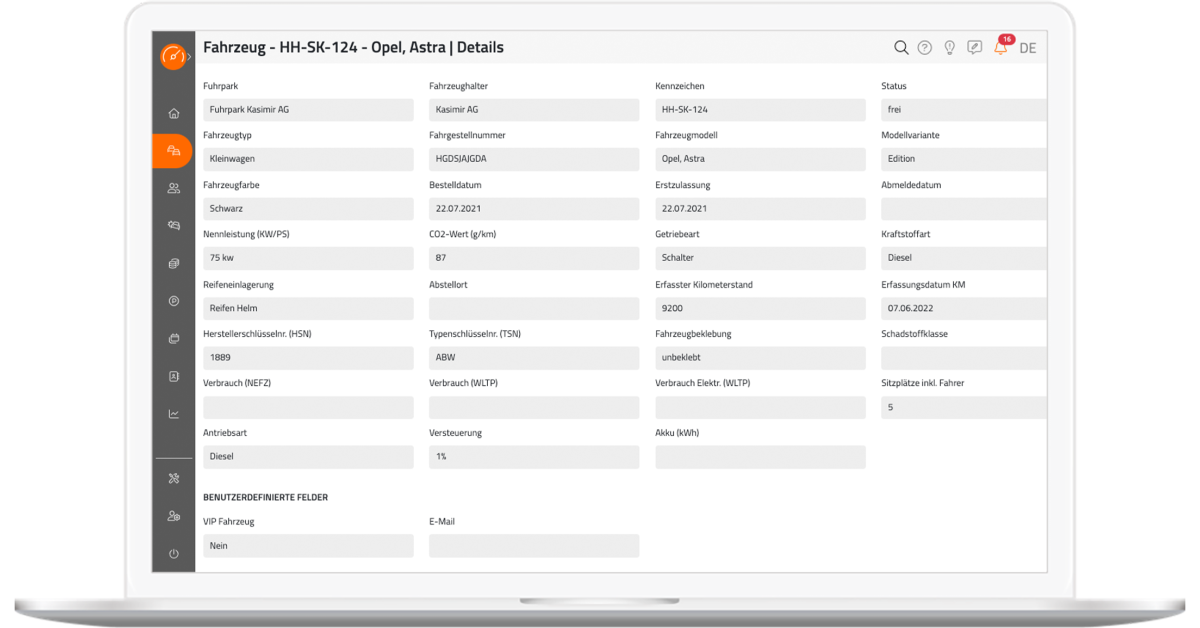Viewport: 1200px width, 628px height.
Task: Click the Getriebeart field 'Schalter'
Action: click(x=760, y=258)
